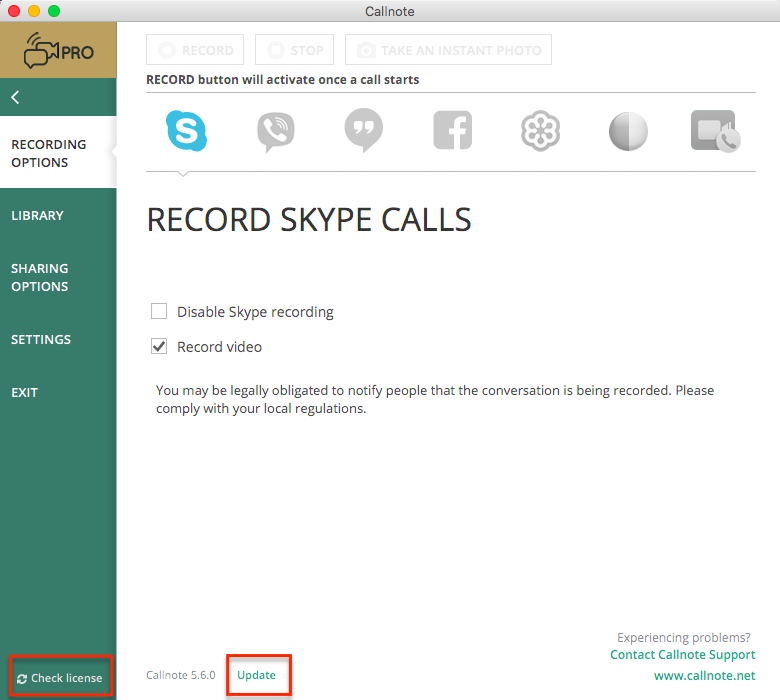Select the Facebook recording icon
The width and height of the screenshot is (780, 700).
pos(452,130)
